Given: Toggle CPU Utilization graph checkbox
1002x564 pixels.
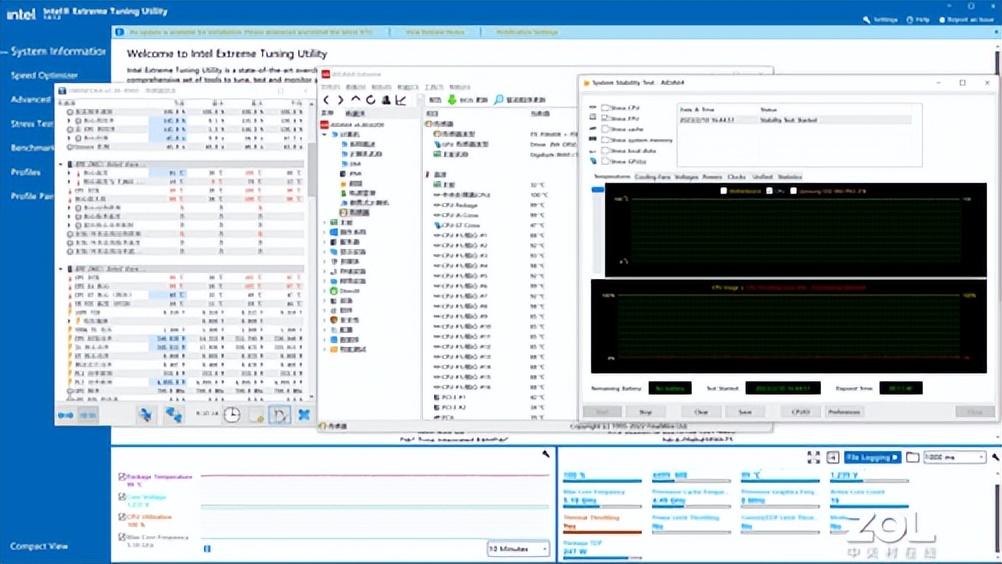Looking at the screenshot, I should [x=122, y=516].
